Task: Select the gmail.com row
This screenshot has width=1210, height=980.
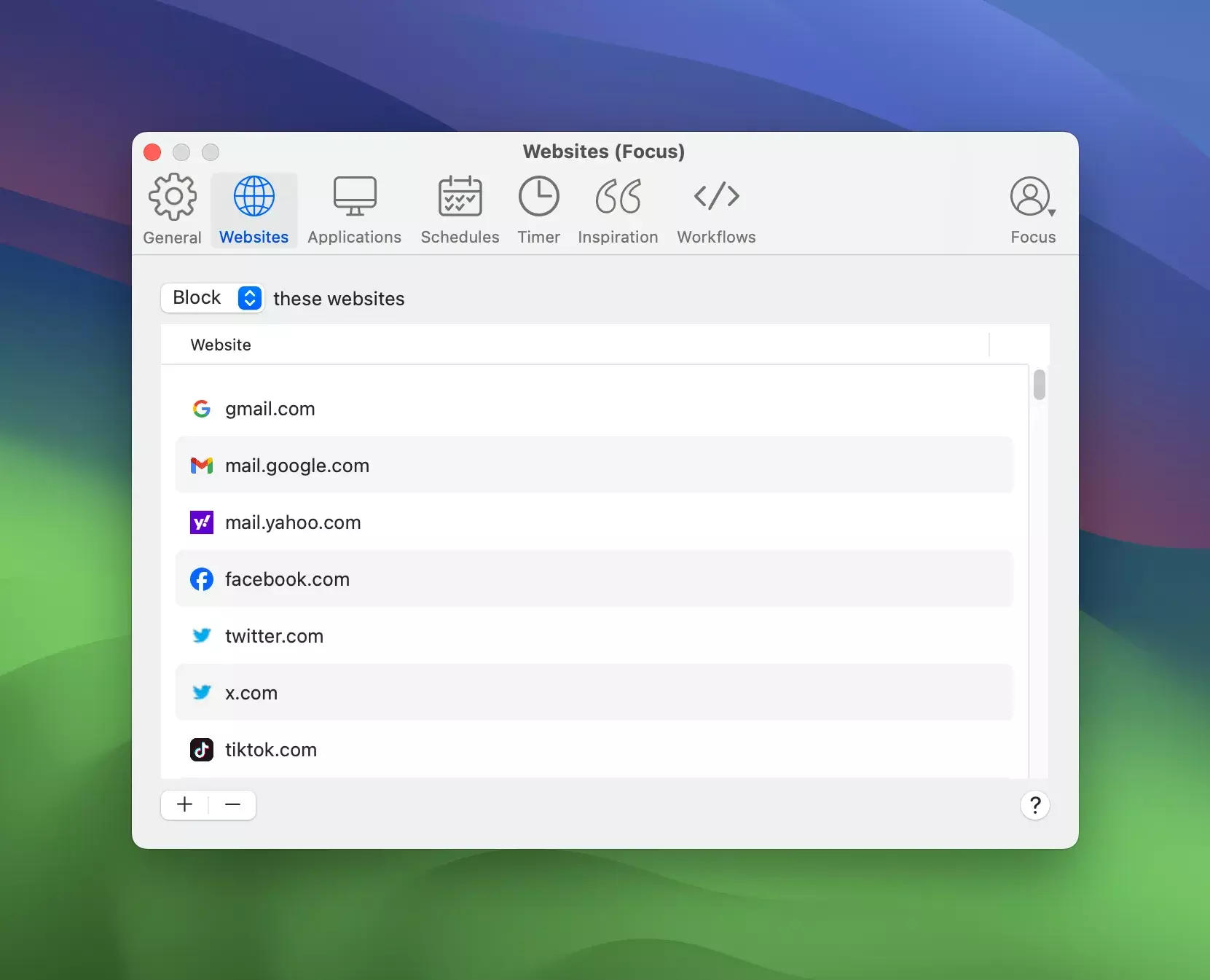Action: click(594, 409)
